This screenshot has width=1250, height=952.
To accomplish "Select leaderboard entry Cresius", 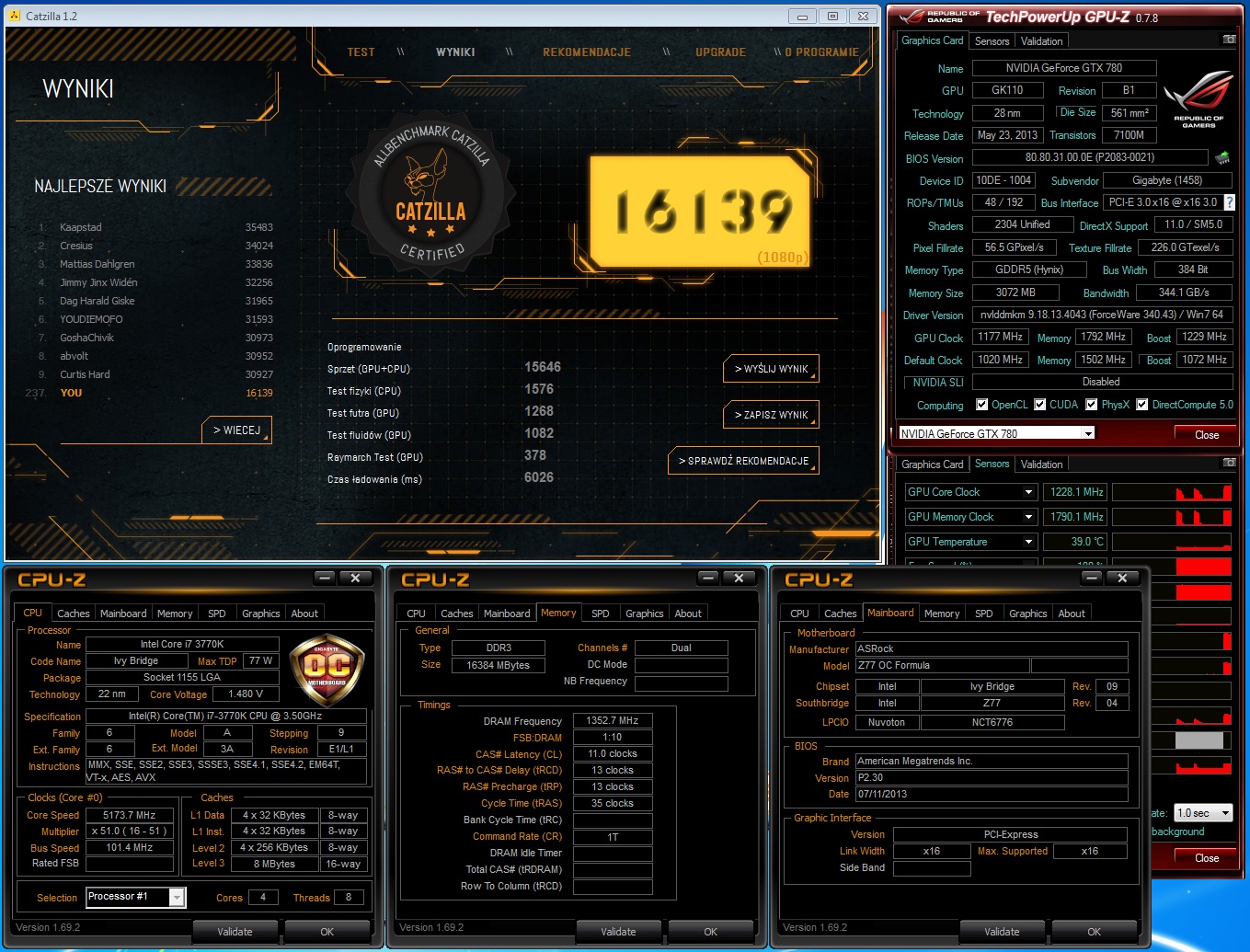I will click(156, 246).
